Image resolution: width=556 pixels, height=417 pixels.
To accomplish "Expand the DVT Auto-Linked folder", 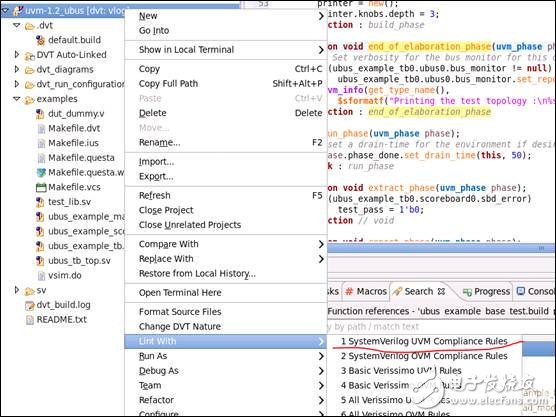I will pyautogui.click(x=16, y=55).
